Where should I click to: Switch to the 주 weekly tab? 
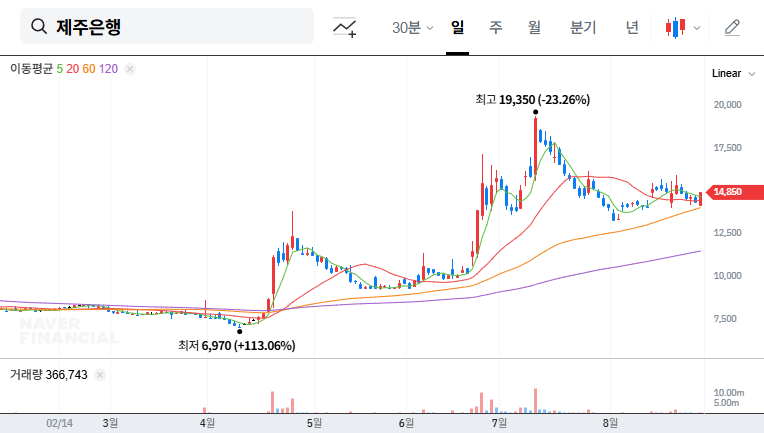coord(495,27)
